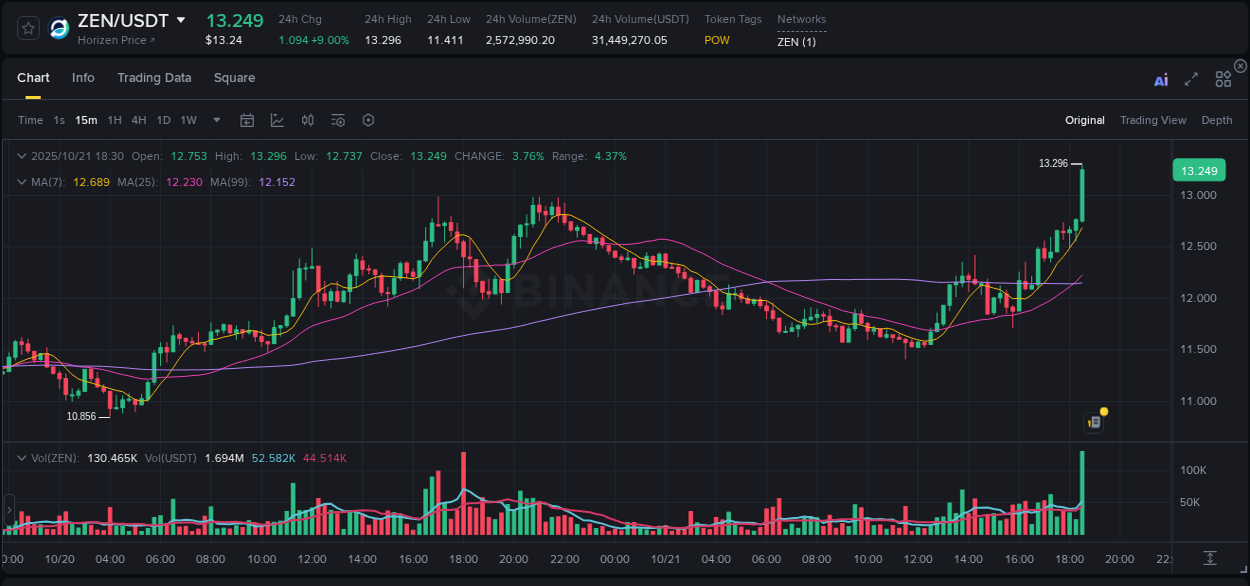
Task: Switch to the Trading Data tab
Action: pyautogui.click(x=154, y=77)
